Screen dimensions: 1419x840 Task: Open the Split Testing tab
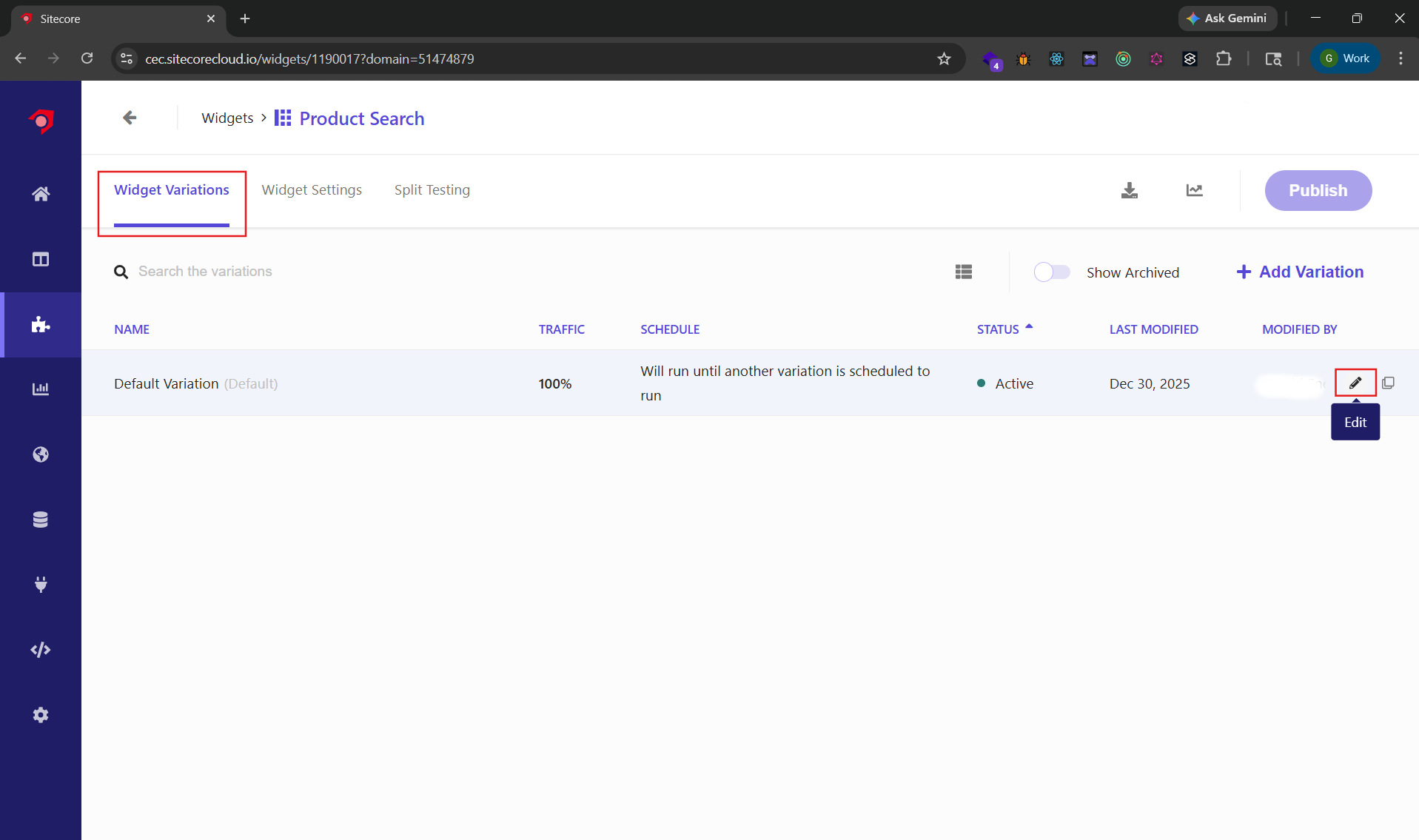point(432,190)
